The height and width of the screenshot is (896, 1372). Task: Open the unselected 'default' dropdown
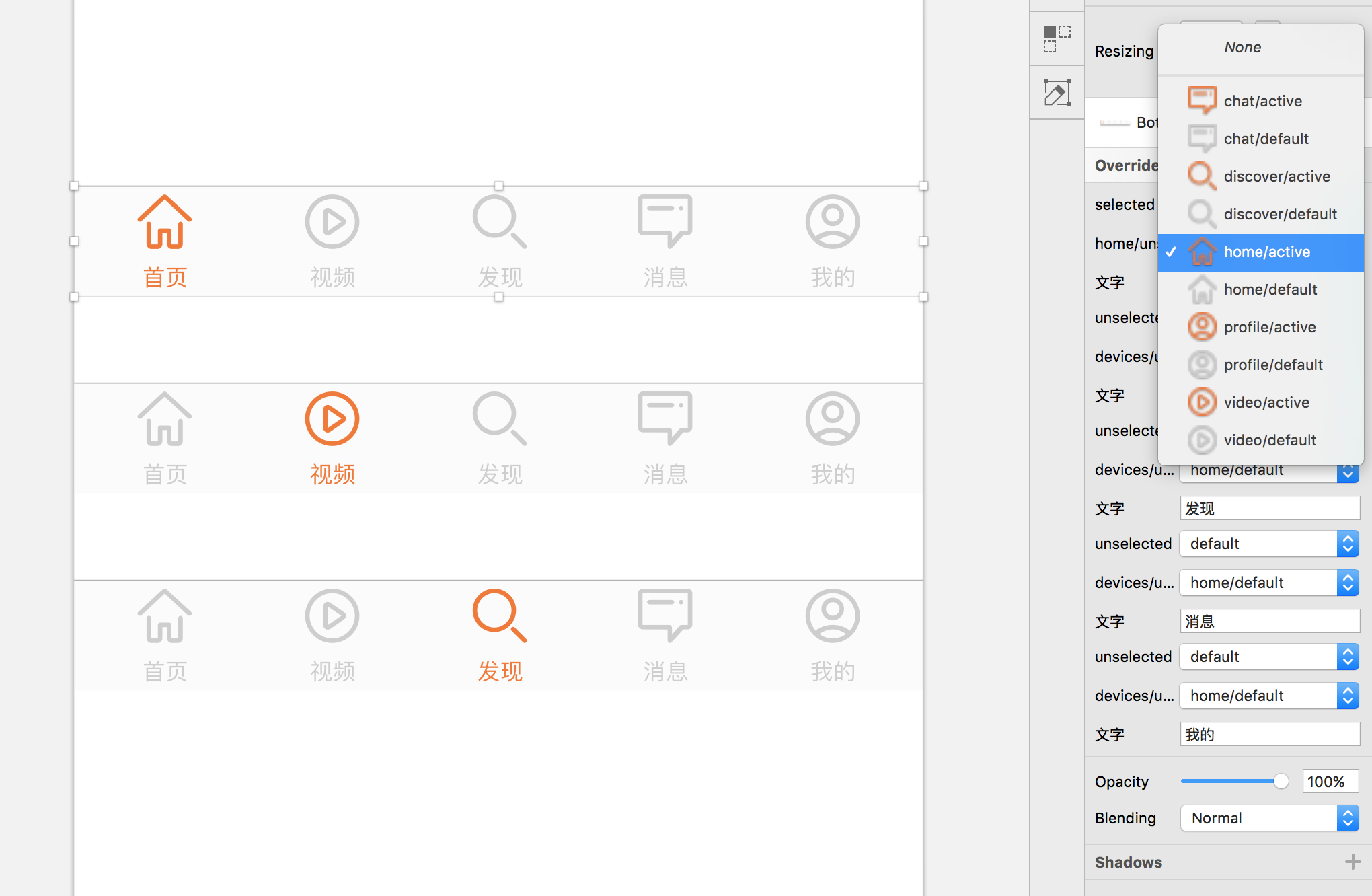point(1268,544)
